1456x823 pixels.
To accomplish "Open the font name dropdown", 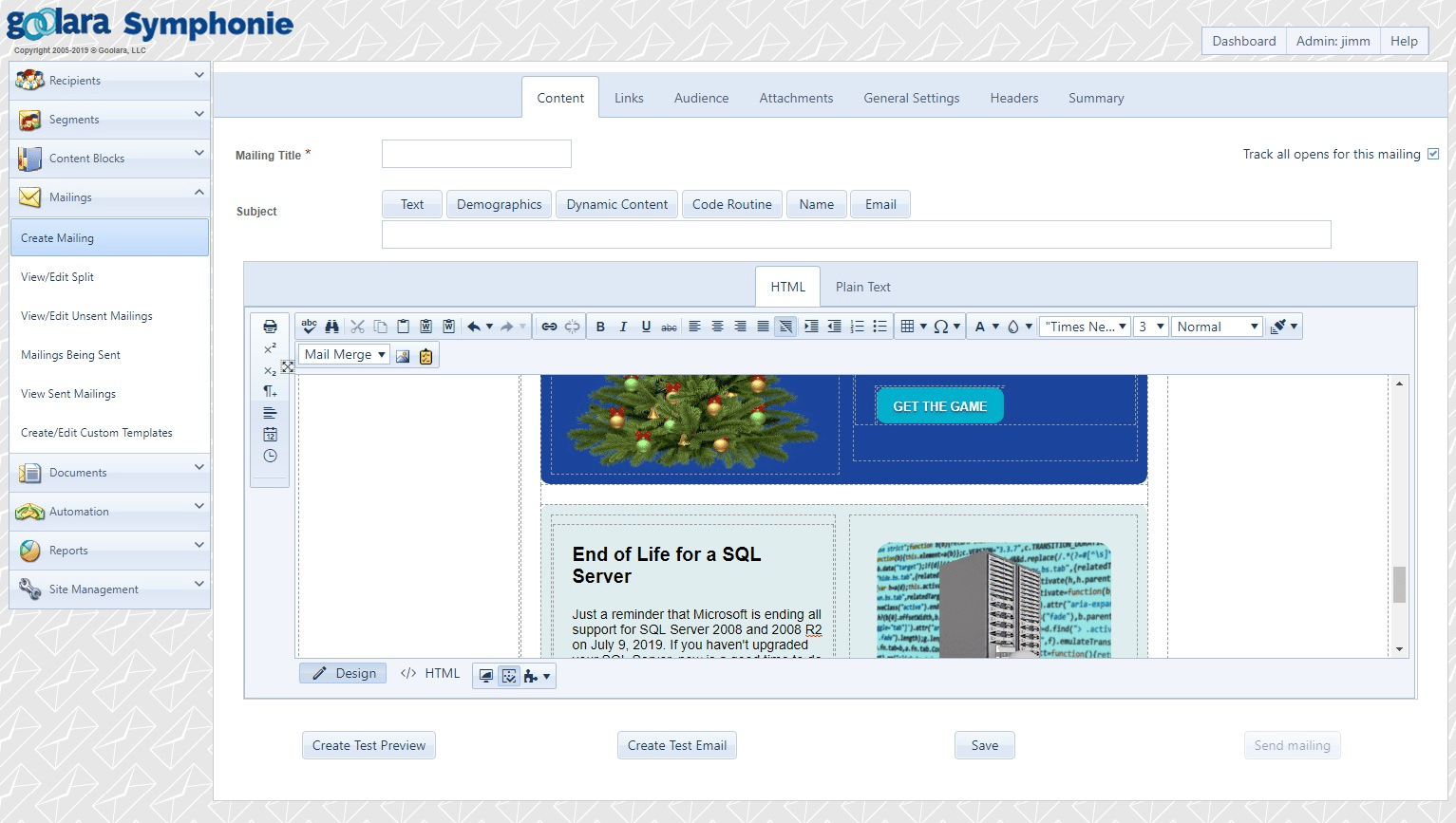I will click(1085, 327).
